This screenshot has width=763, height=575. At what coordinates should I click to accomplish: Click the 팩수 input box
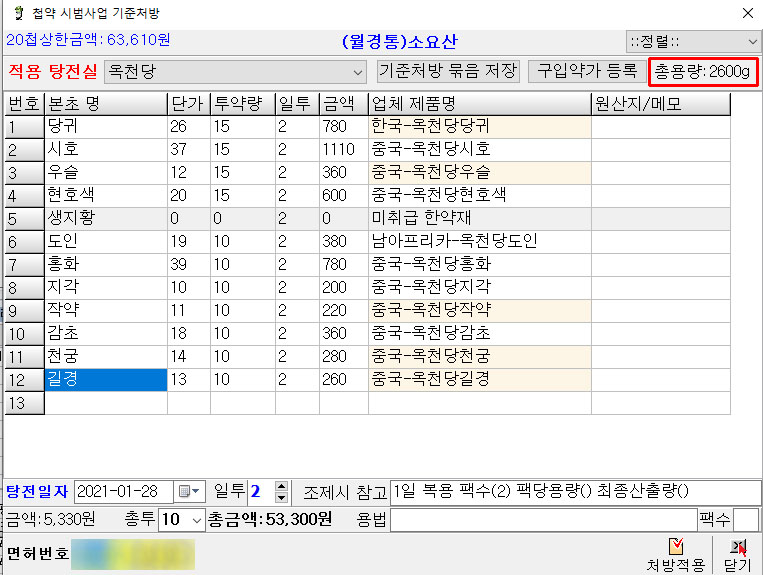pyautogui.click(x=746, y=519)
